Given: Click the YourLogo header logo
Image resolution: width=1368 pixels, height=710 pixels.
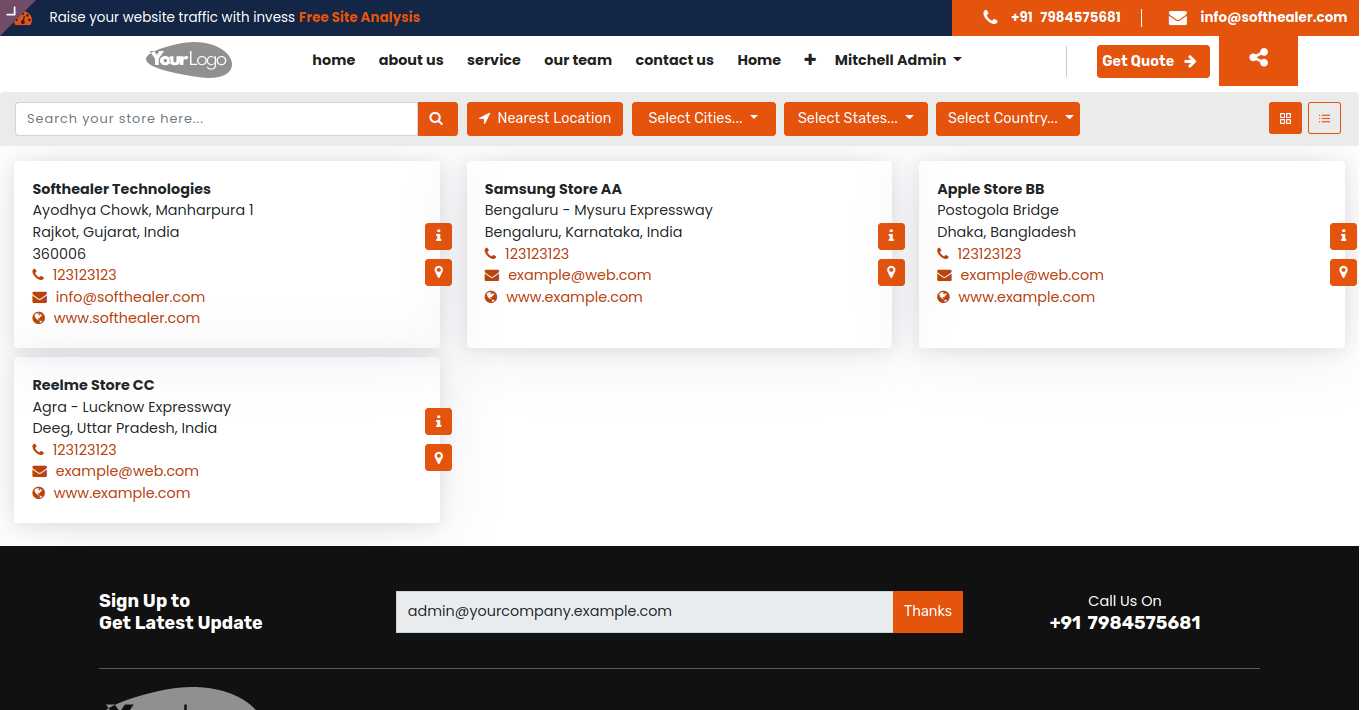Looking at the screenshot, I should (189, 60).
